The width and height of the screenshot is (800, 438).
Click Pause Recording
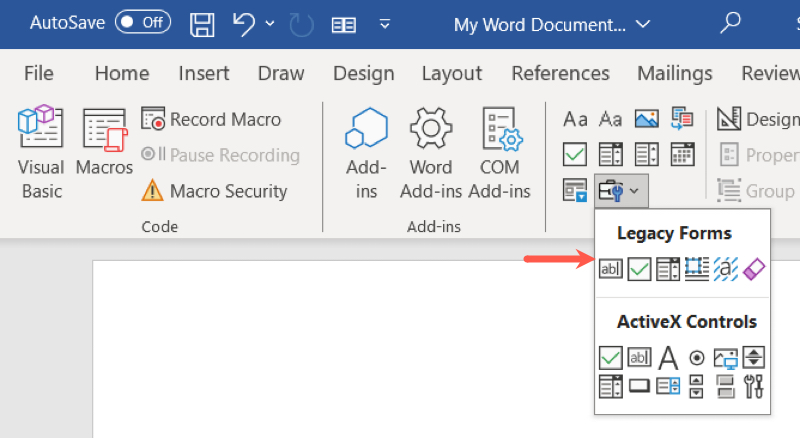click(x=220, y=155)
